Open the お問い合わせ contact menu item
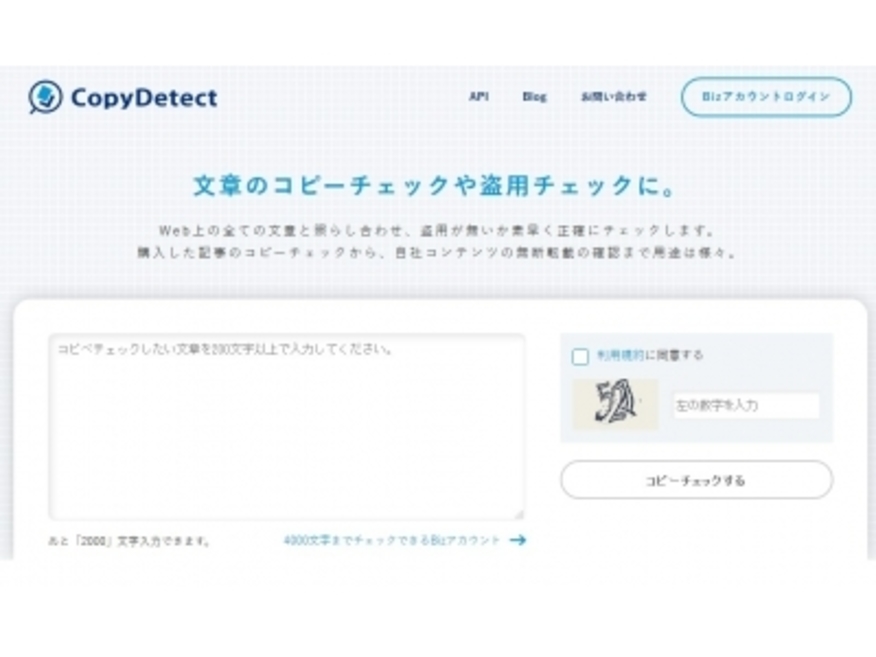The image size is (876, 657). tap(614, 97)
